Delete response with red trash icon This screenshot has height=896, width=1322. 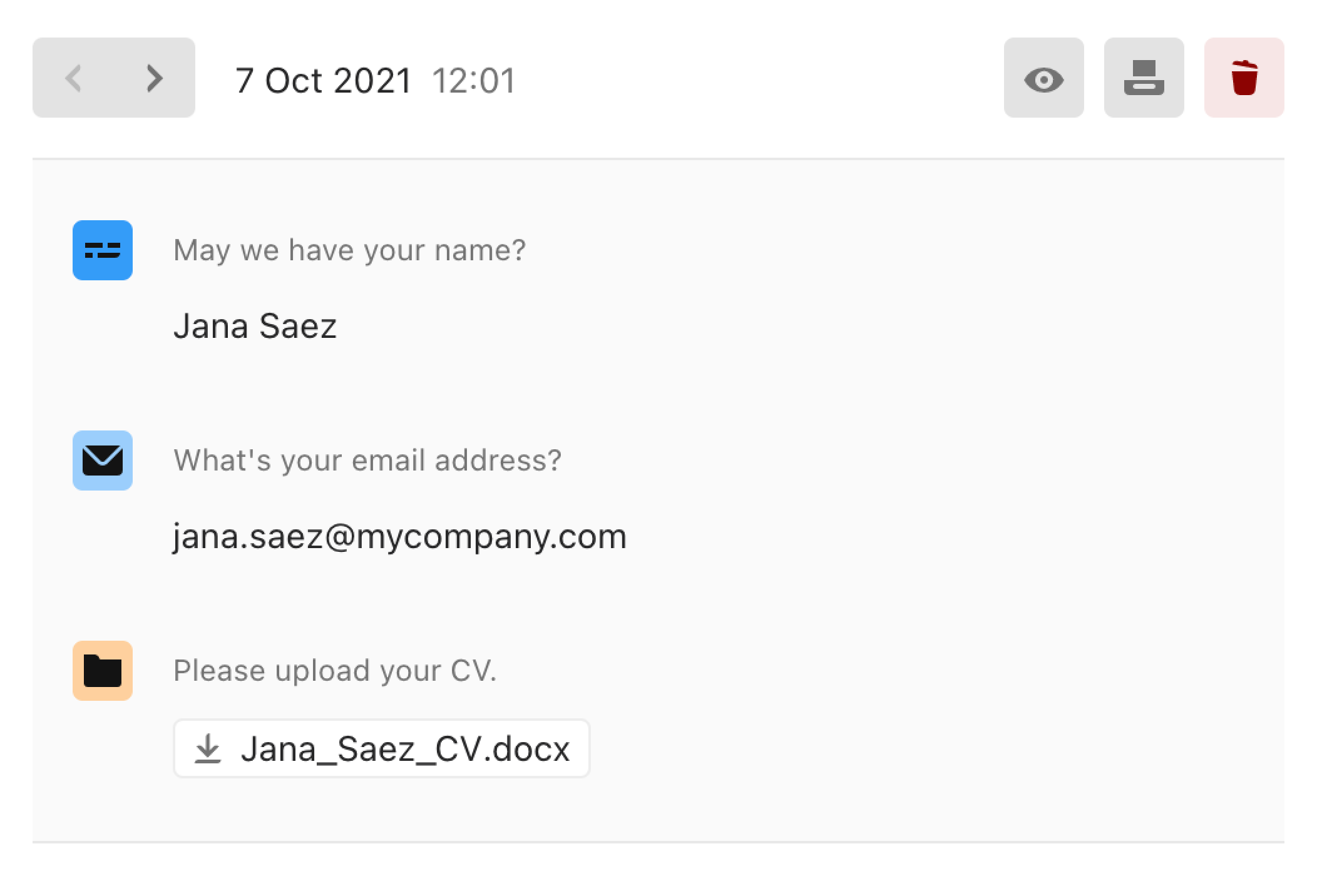pos(1244,78)
